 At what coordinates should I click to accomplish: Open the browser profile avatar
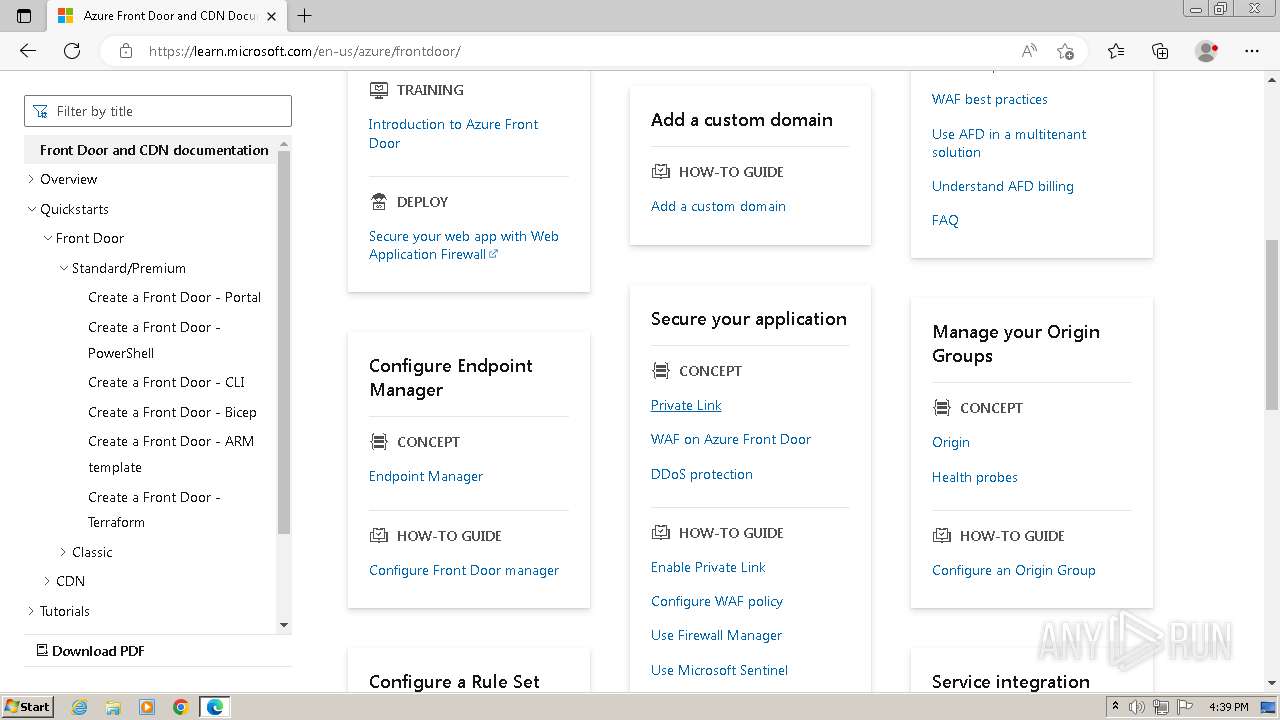click(x=1206, y=51)
